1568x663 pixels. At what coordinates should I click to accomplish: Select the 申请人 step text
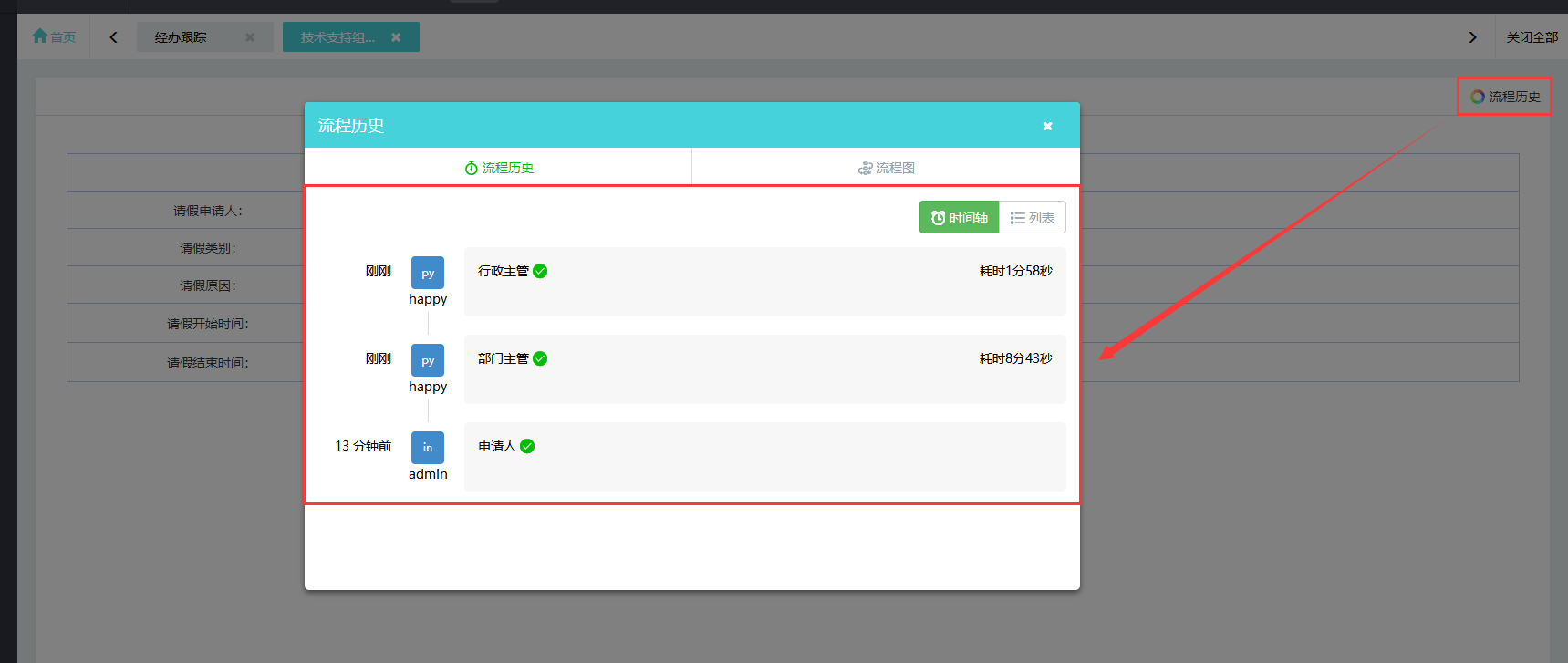[x=497, y=446]
